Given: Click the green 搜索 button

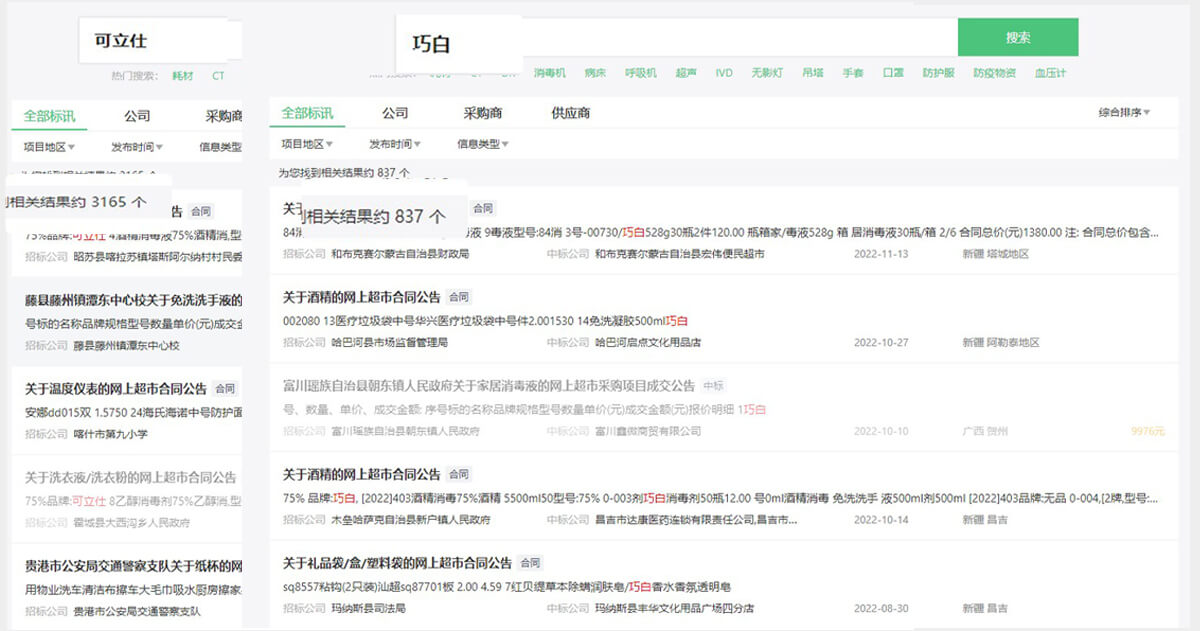Looking at the screenshot, I should click(1017, 38).
